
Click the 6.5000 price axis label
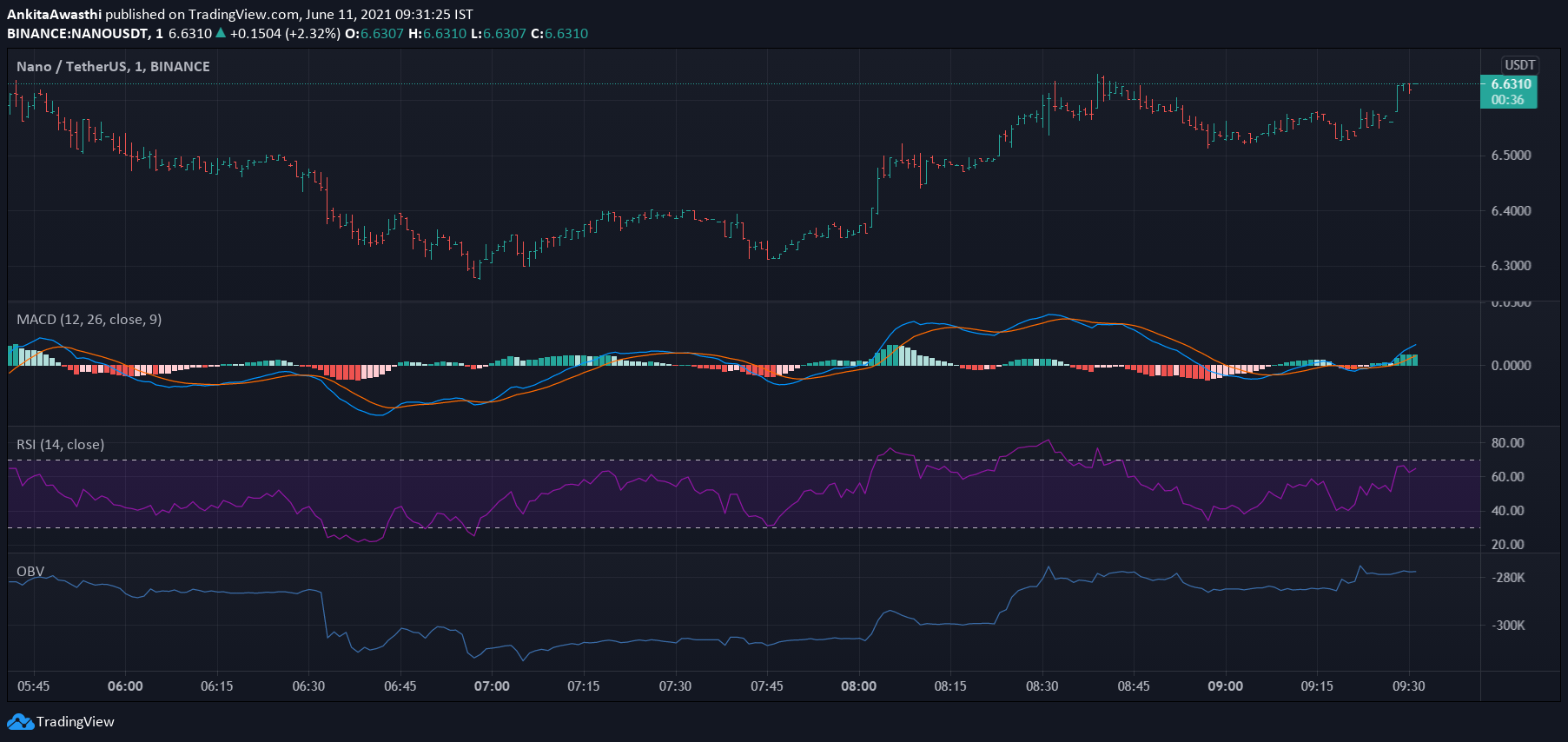tap(1511, 156)
